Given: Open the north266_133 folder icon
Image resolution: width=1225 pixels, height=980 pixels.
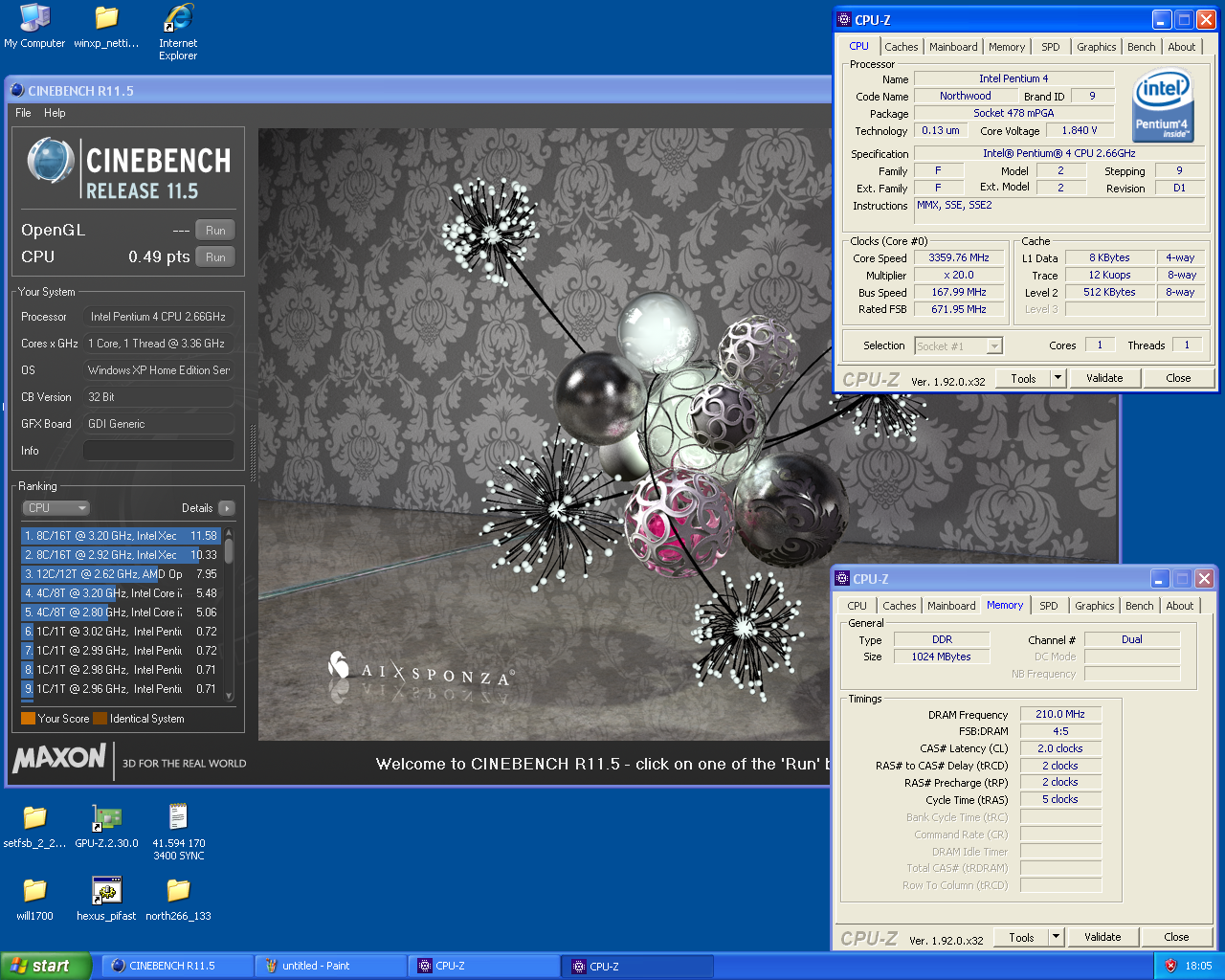Looking at the screenshot, I should 178,900.
